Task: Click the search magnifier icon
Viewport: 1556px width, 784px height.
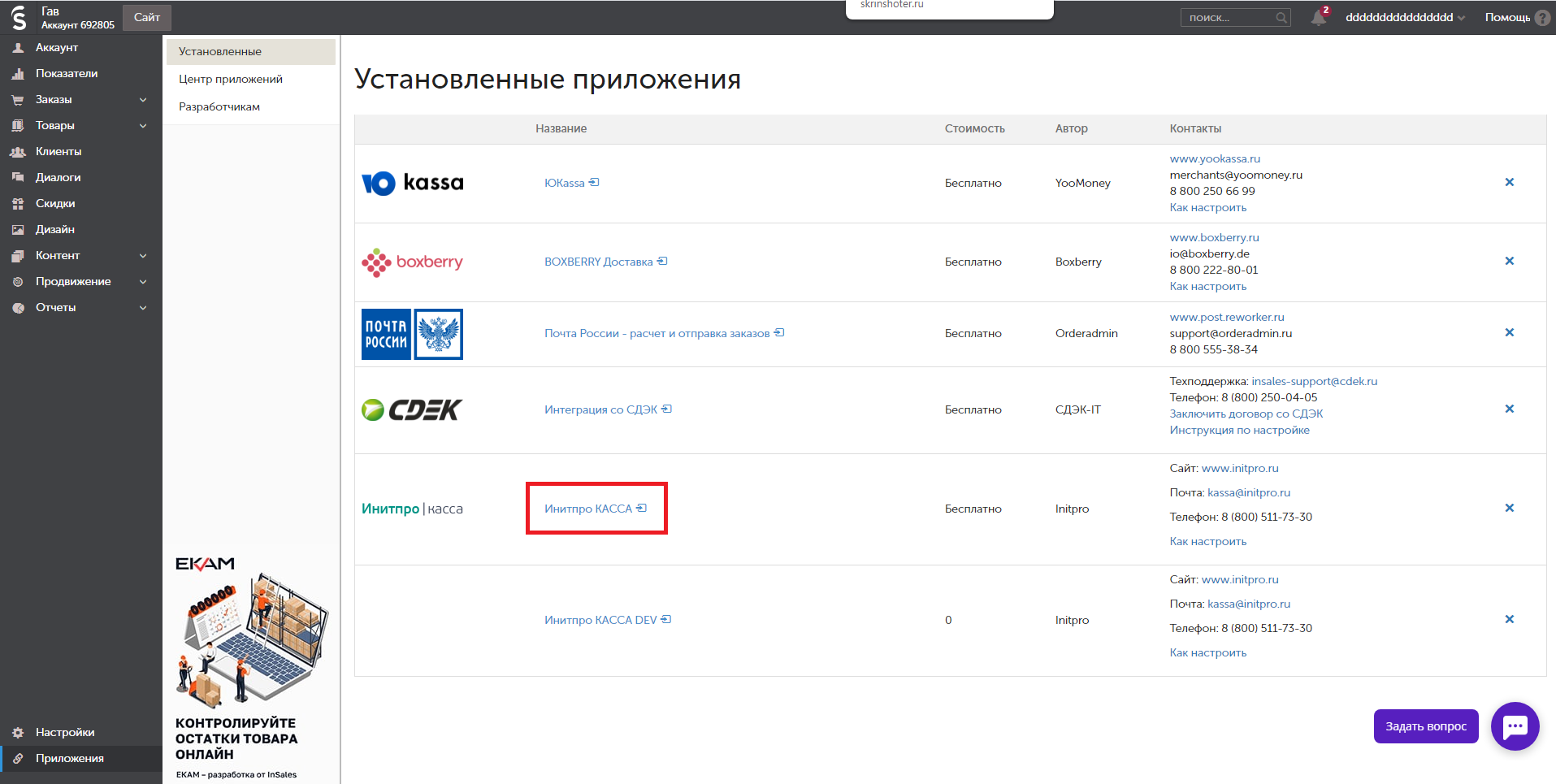Action: [1281, 17]
